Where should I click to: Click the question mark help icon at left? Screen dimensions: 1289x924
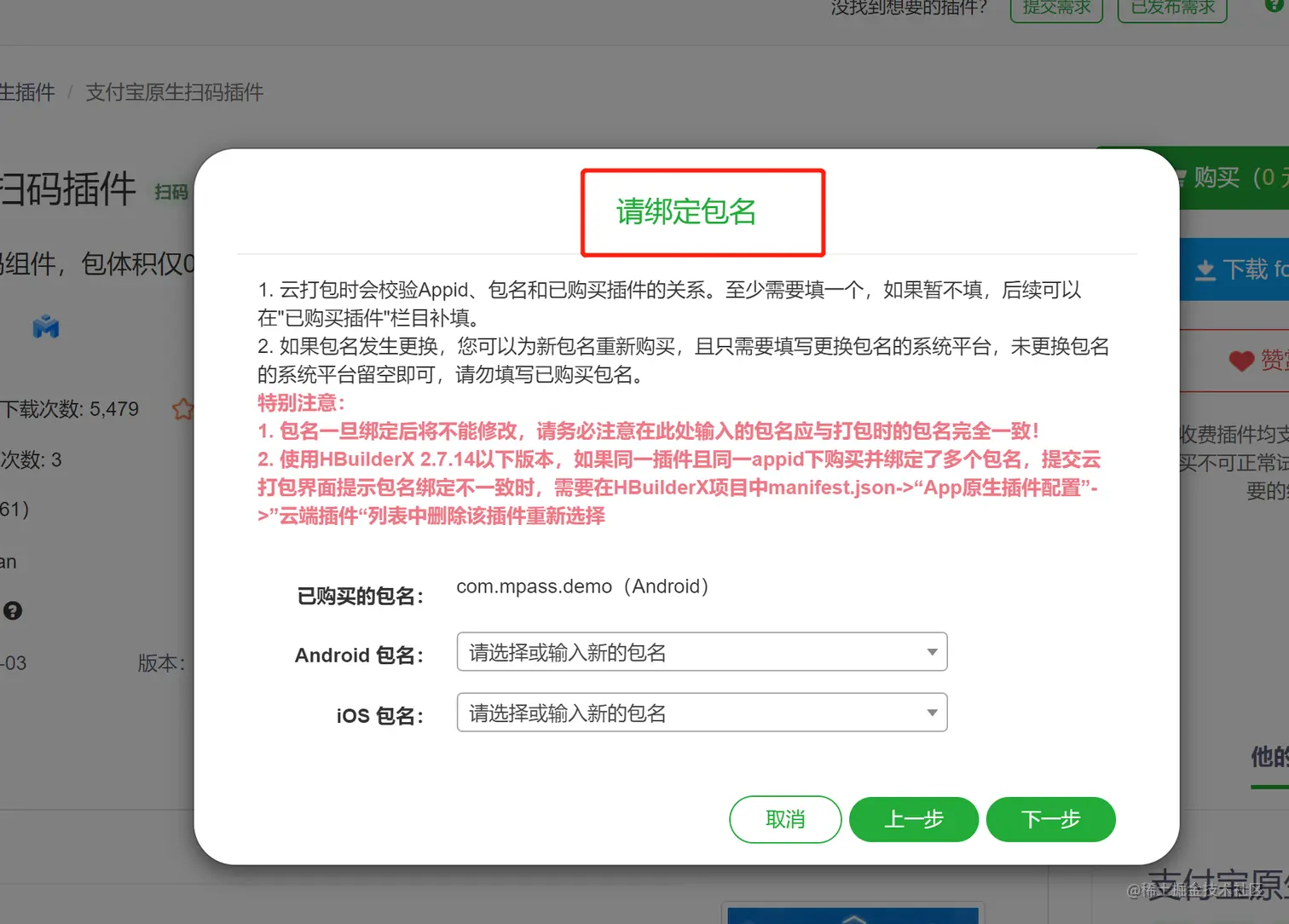point(13,610)
